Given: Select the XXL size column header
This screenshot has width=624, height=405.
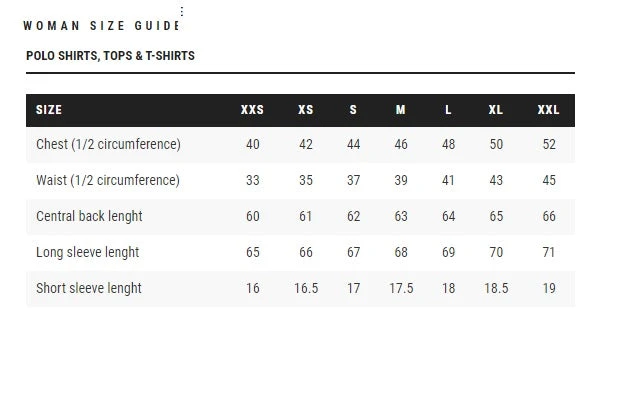Looking at the screenshot, I should 548,110.
